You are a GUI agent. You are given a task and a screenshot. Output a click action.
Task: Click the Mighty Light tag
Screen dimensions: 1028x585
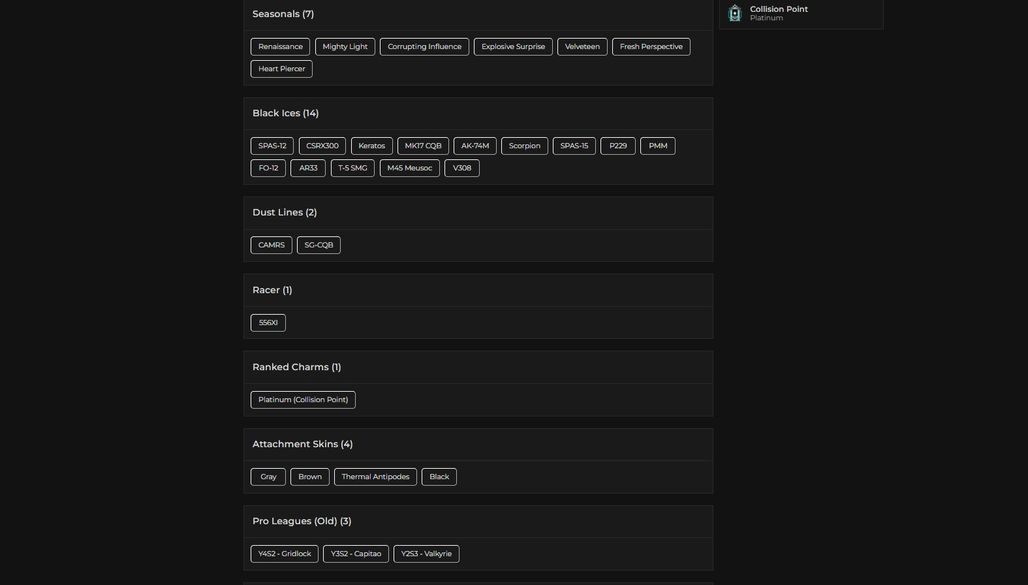(x=345, y=47)
